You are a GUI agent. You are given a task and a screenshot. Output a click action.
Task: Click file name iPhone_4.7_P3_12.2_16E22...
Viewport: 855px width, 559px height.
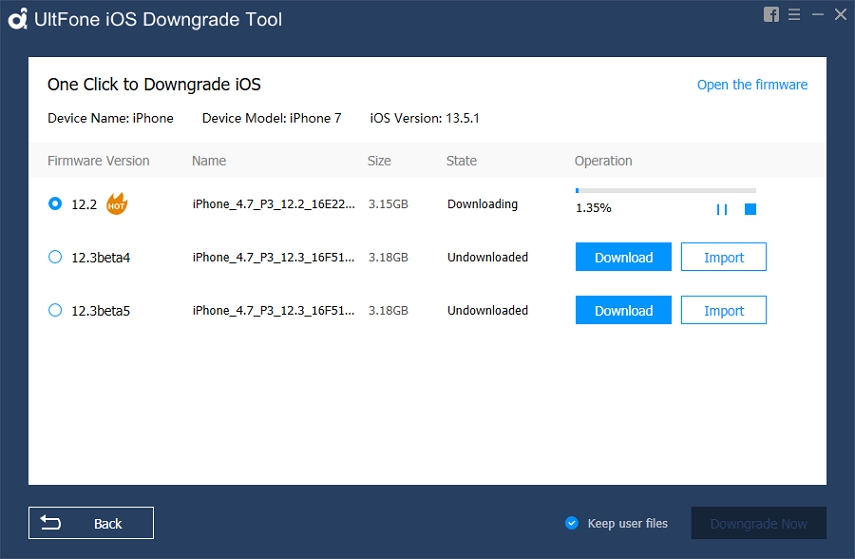273,204
